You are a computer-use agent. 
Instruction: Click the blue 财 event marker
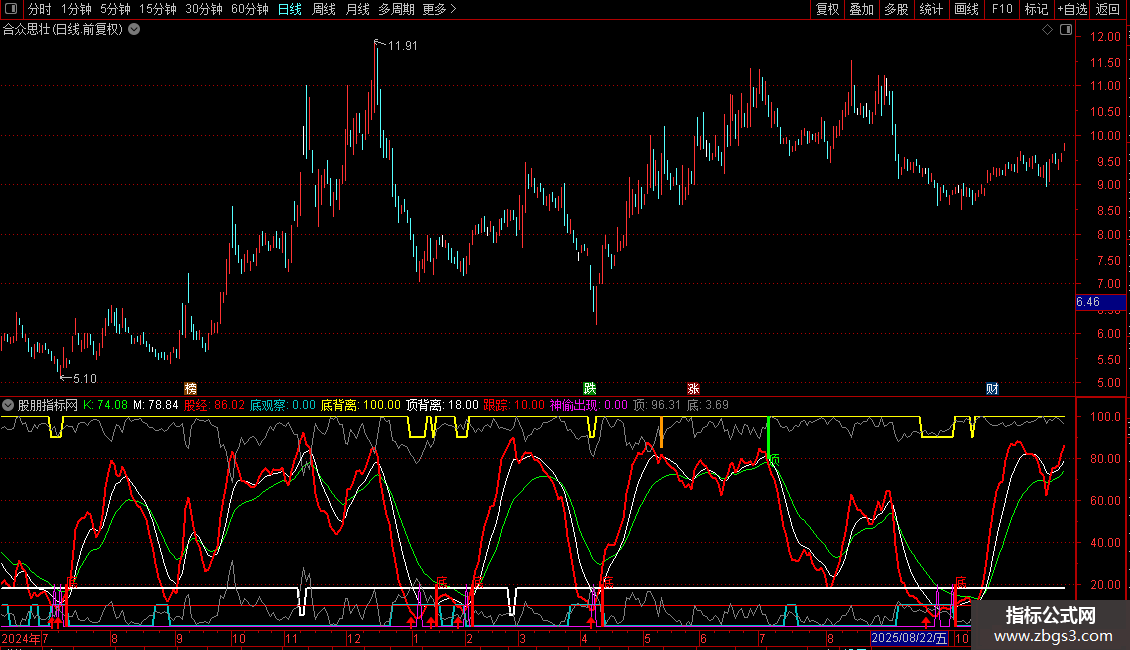[991, 388]
